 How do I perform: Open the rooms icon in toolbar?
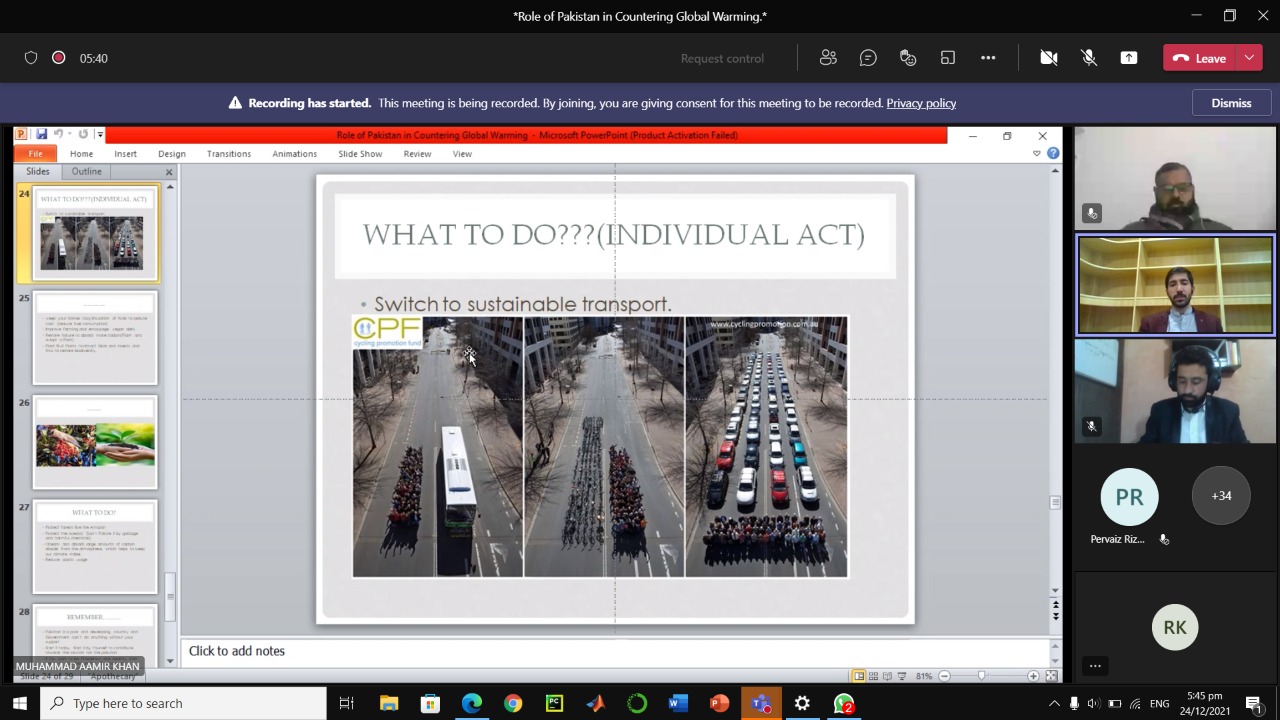948,58
